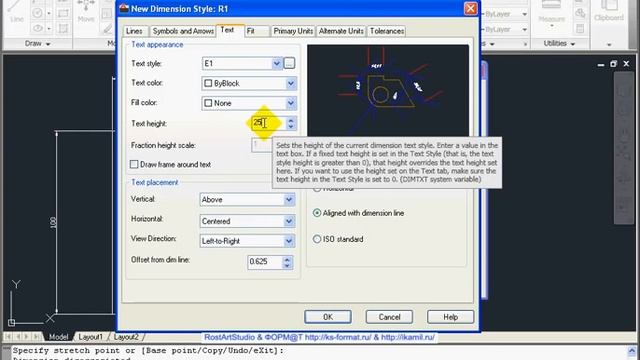The image size is (640, 360).
Task: Switch to the Model tab in AutoCAD
Action: tap(58, 337)
